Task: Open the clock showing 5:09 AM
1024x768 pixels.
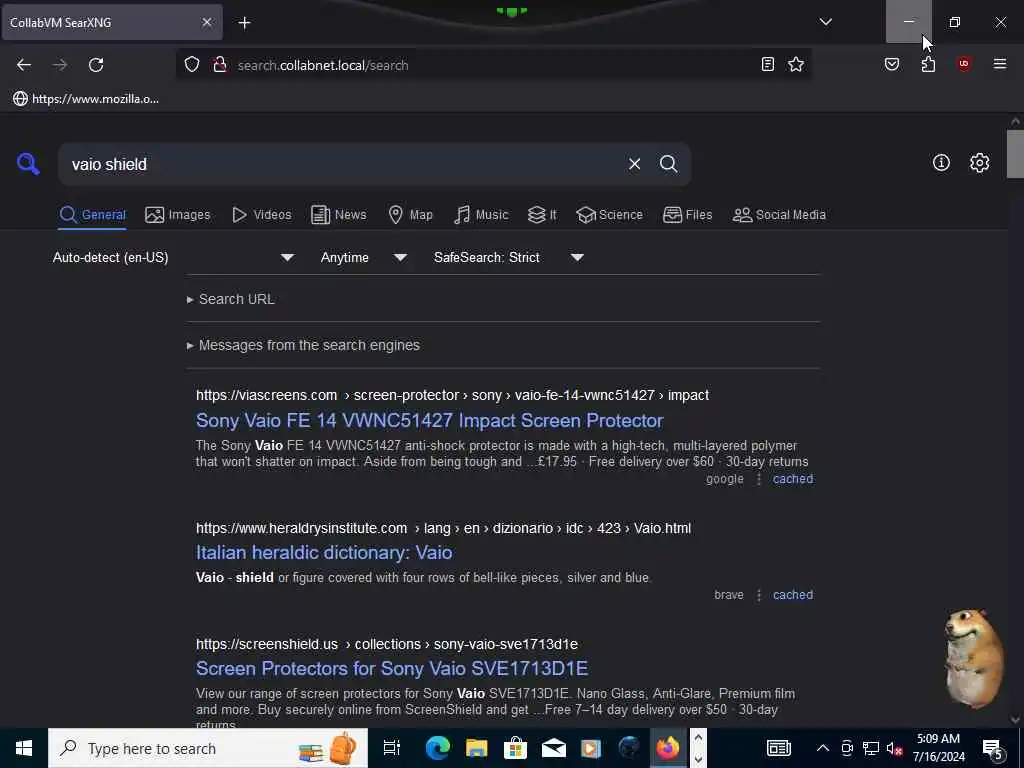Action: pos(938,748)
